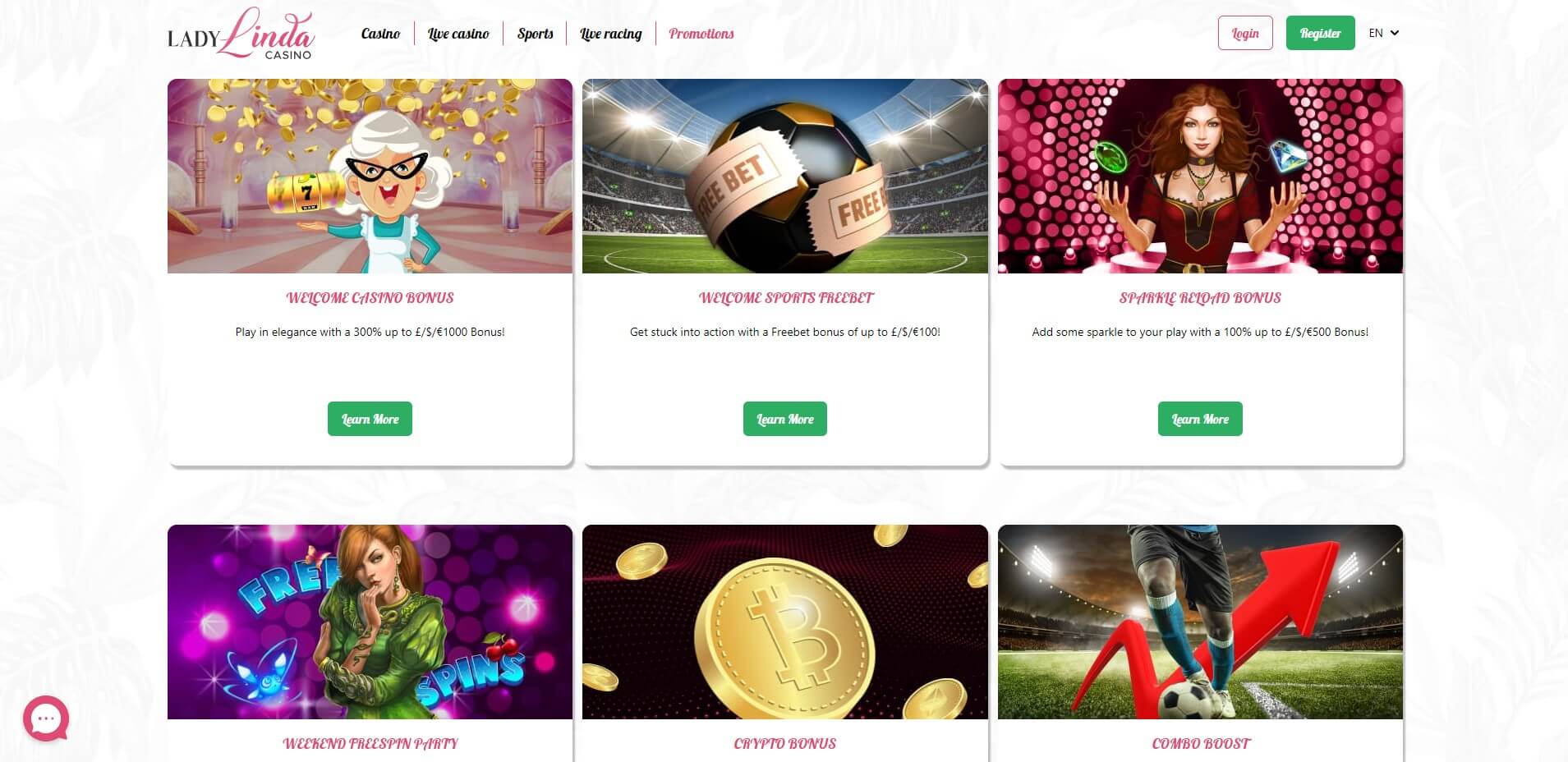Select the Live racing menu item
The image size is (1568, 762).
pyautogui.click(x=611, y=34)
